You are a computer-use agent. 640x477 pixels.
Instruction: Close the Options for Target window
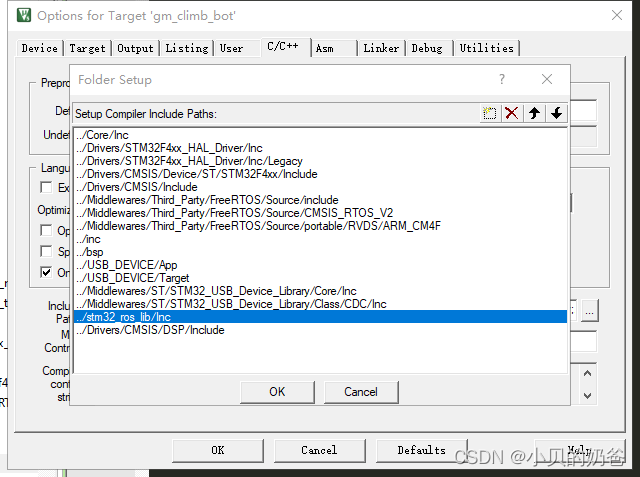point(617,16)
